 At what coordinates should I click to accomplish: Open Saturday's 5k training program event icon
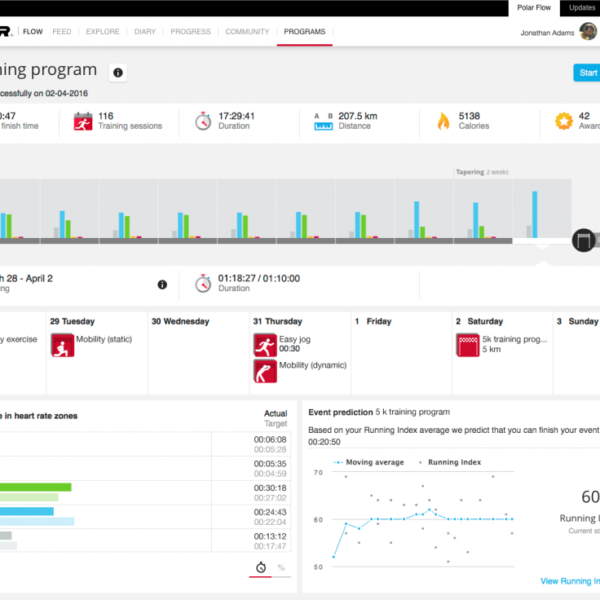[467, 346]
